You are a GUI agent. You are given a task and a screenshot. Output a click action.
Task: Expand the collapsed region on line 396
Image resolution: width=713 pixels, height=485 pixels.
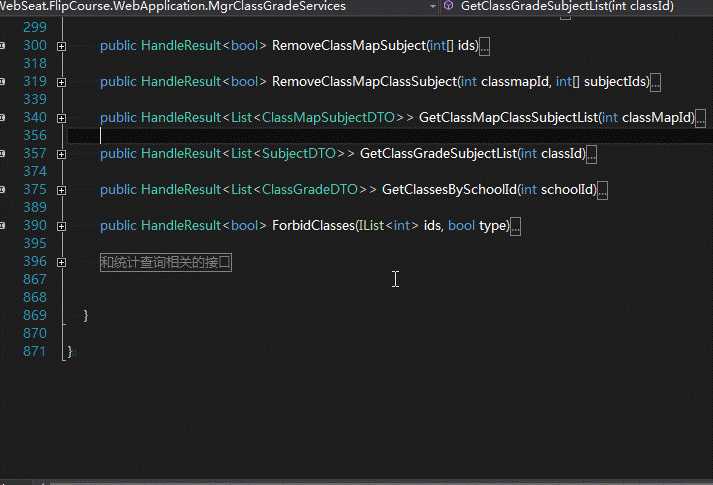click(61, 262)
